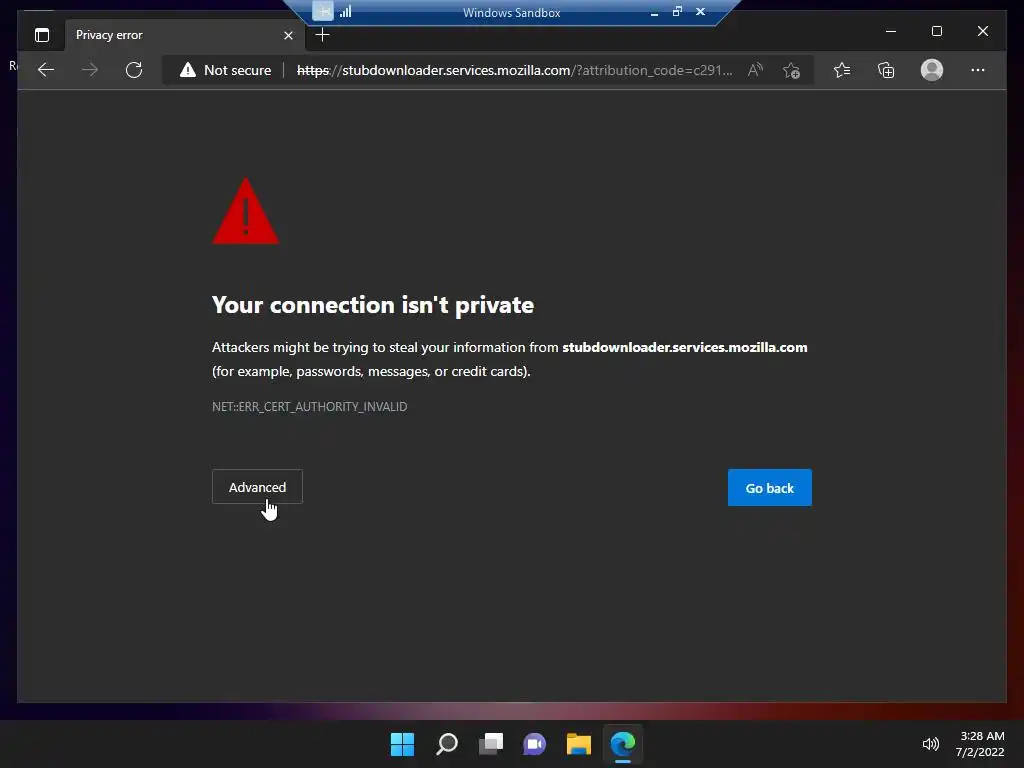
Task: Close the Windows Sandbox session
Action: 700,11
